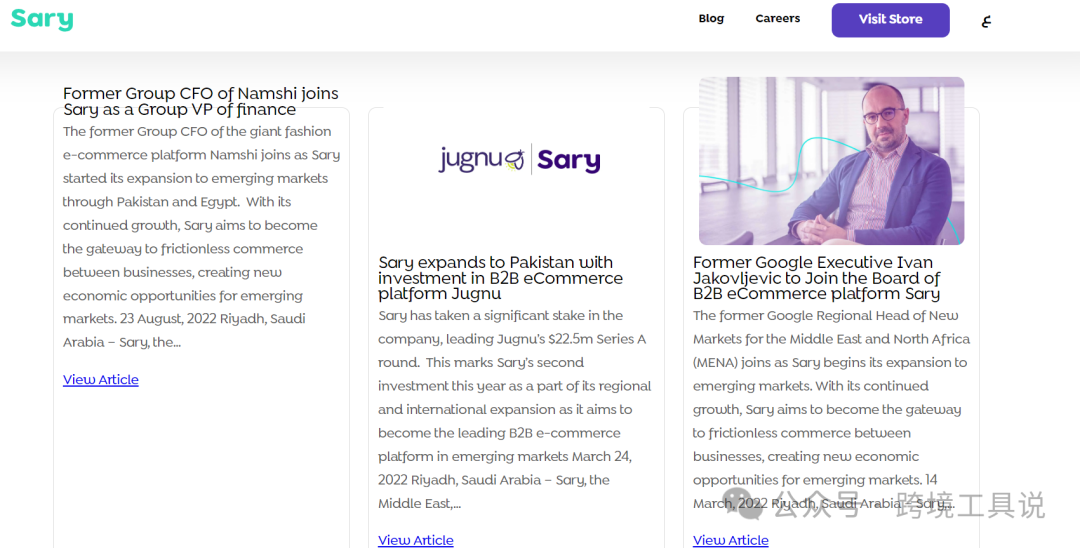Select the "Sary expands to Pakistan" headline

[500, 278]
